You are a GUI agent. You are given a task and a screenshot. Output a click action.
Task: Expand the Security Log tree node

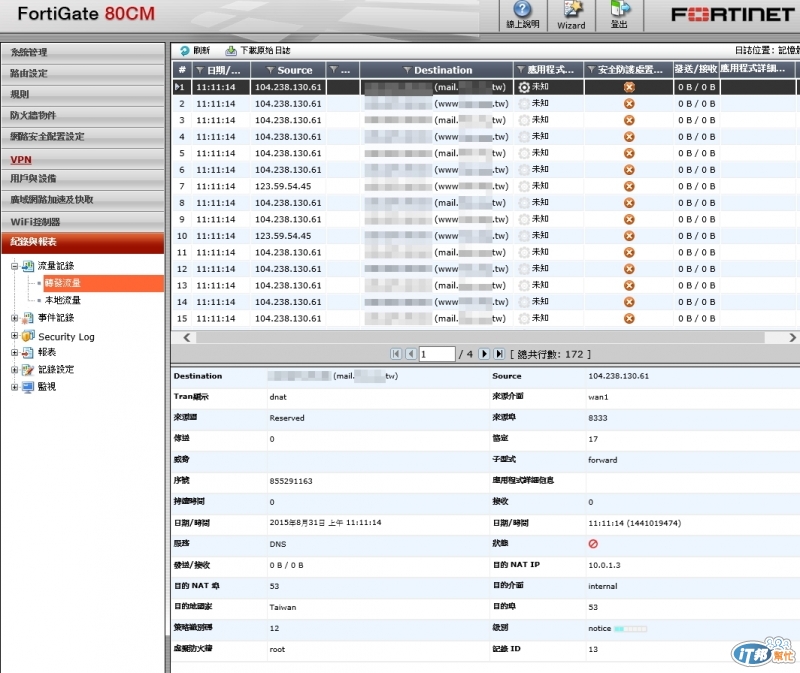click(x=15, y=336)
